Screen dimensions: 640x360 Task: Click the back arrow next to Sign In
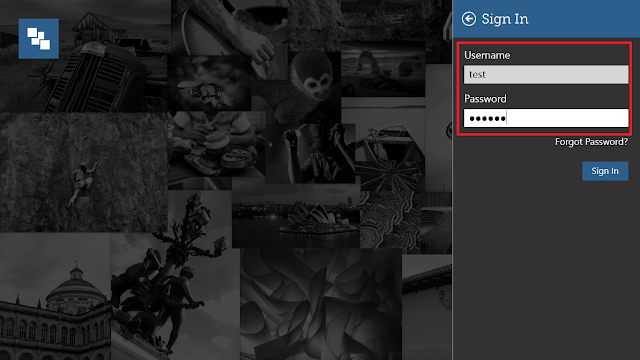pos(469,19)
